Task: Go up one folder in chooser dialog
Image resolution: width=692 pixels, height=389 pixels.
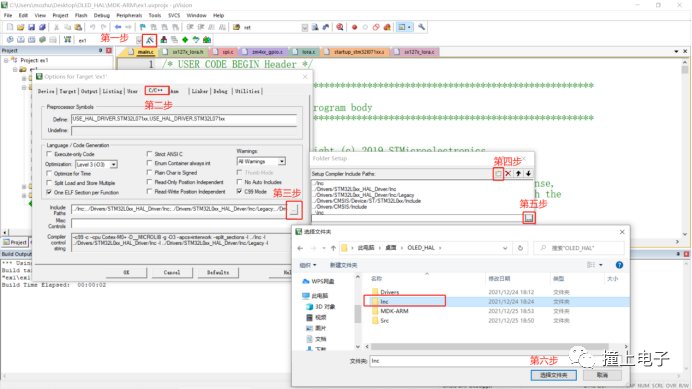Action: click(x=334, y=248)
